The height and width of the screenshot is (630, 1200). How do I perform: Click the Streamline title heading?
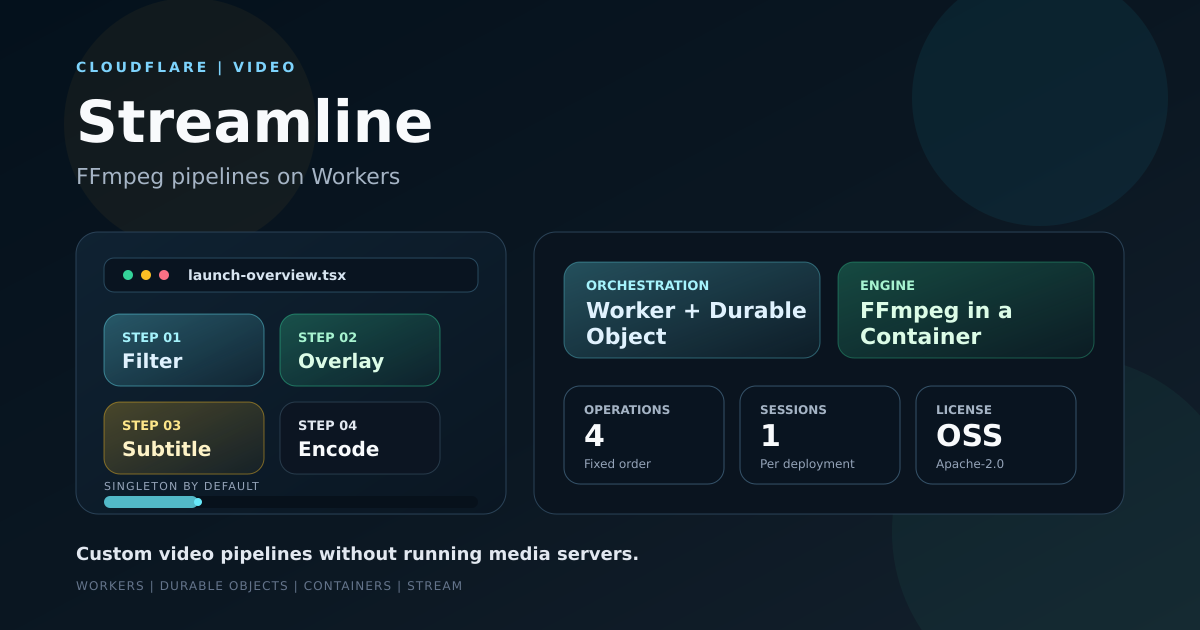tap(254, 122)
